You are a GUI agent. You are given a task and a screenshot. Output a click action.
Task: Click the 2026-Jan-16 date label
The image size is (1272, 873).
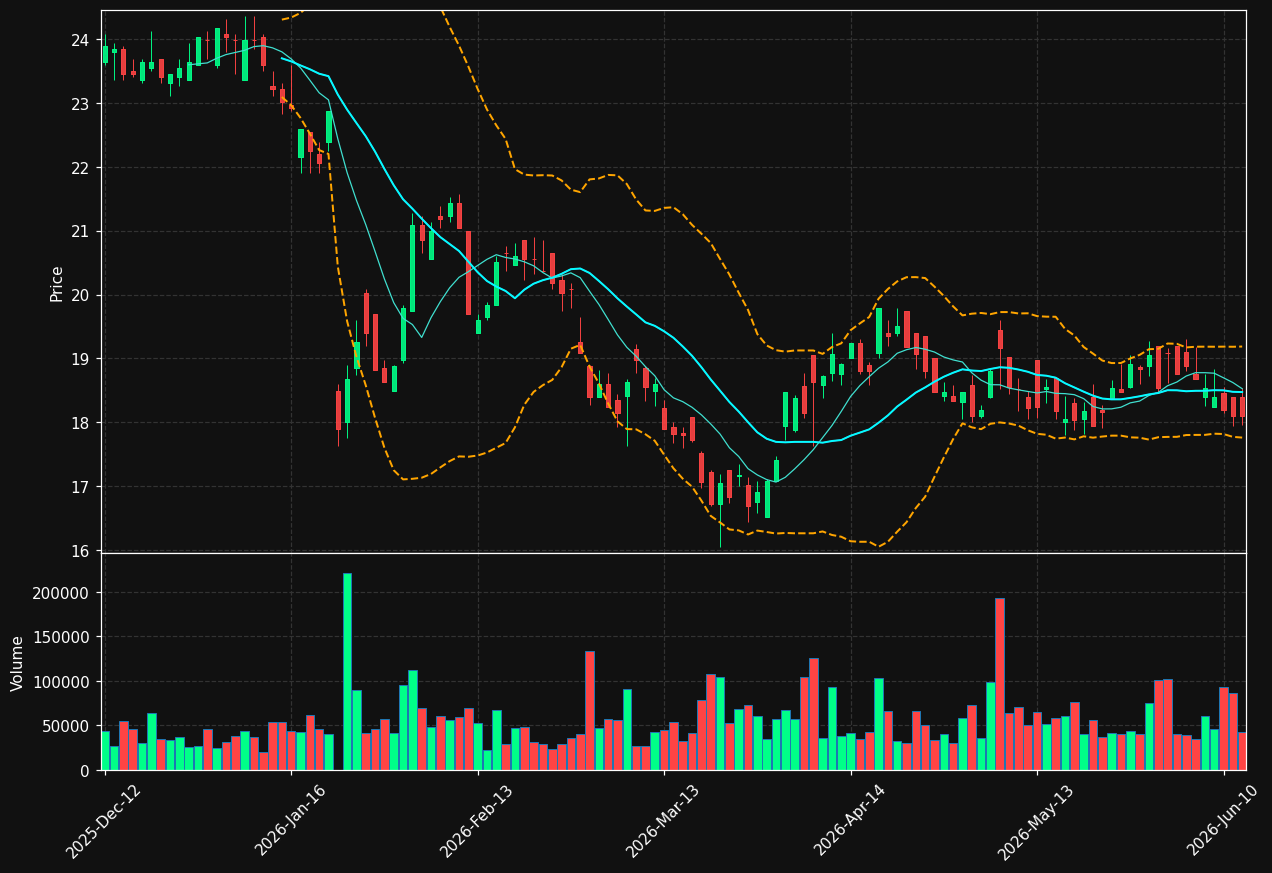click(290, 820)
